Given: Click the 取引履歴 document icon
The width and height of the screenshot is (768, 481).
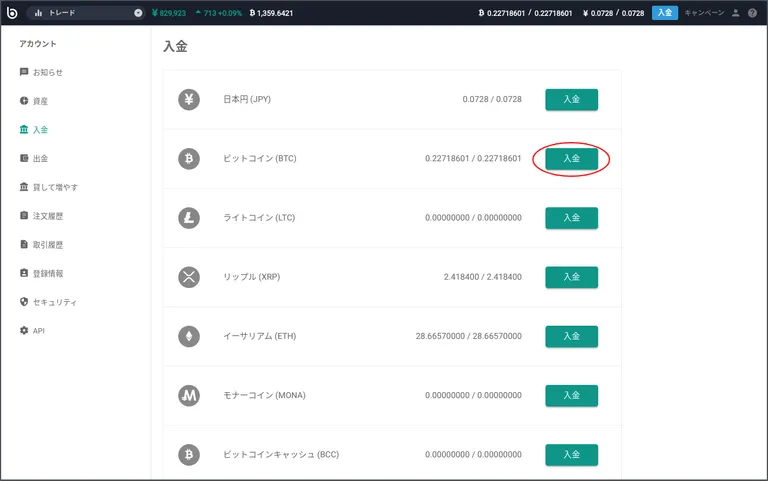Looking at the screenshot, I should [24, 244].
